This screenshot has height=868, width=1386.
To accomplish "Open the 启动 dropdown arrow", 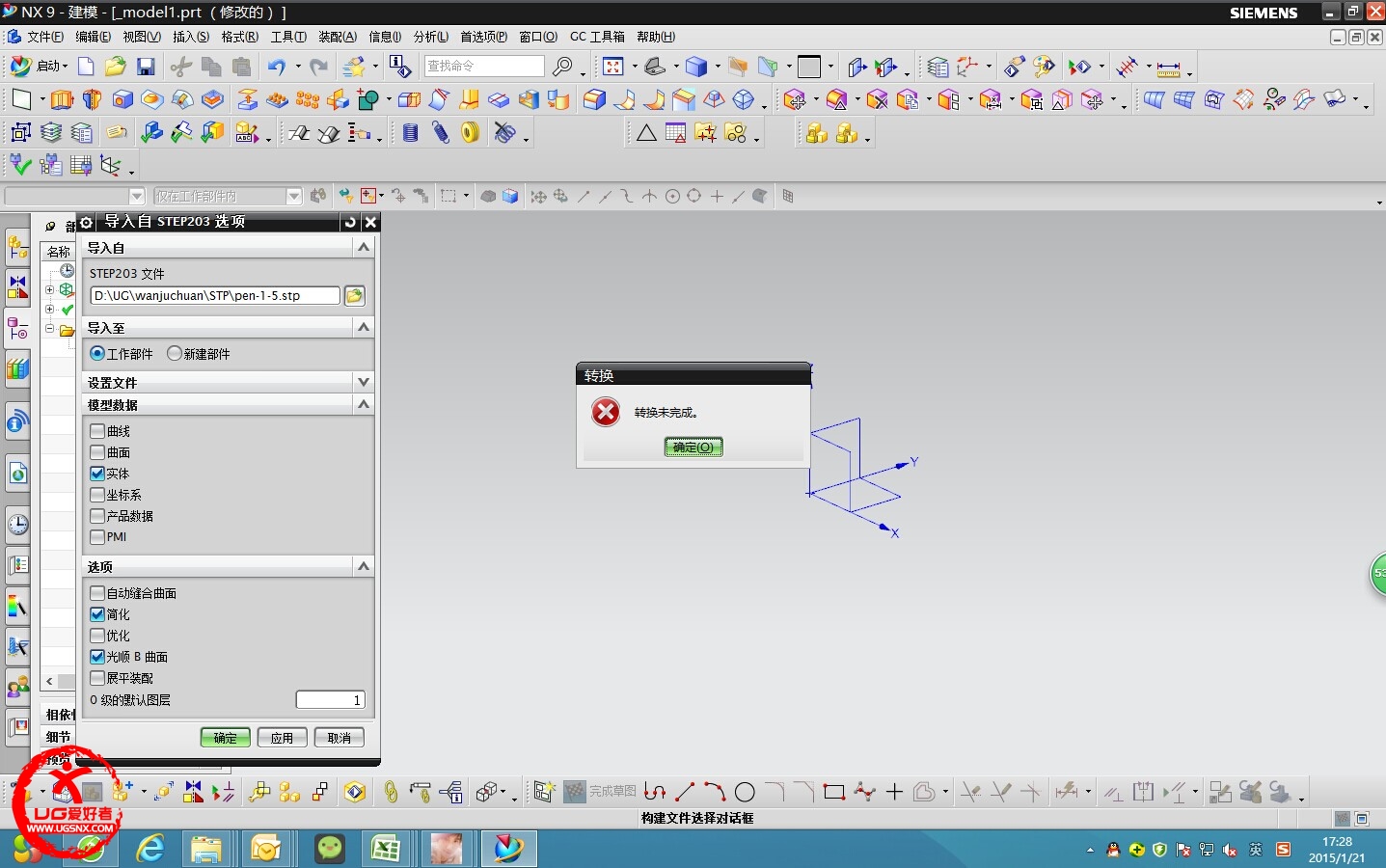I will tap(66, 67).
